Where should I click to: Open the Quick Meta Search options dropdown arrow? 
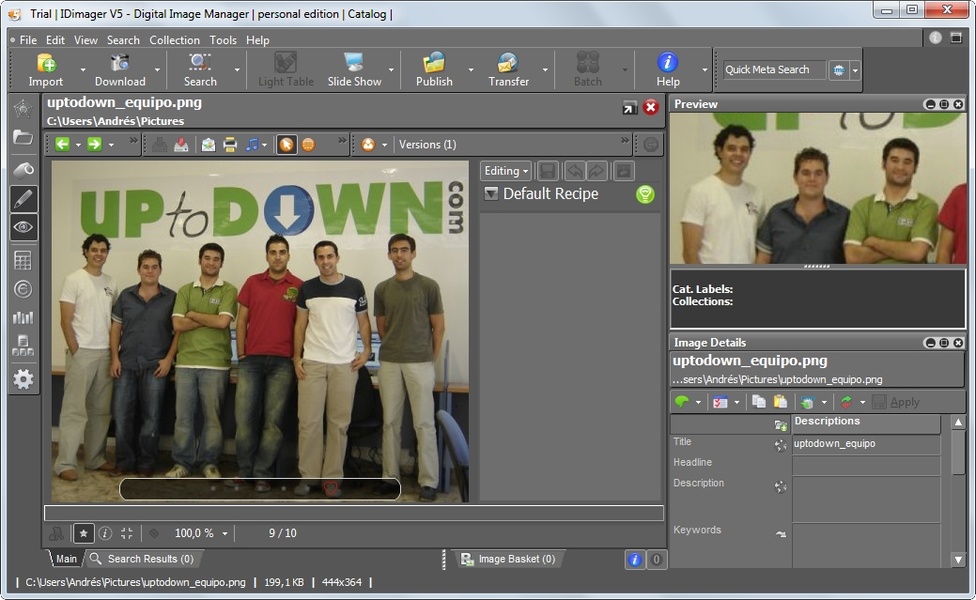coord(855,70)
